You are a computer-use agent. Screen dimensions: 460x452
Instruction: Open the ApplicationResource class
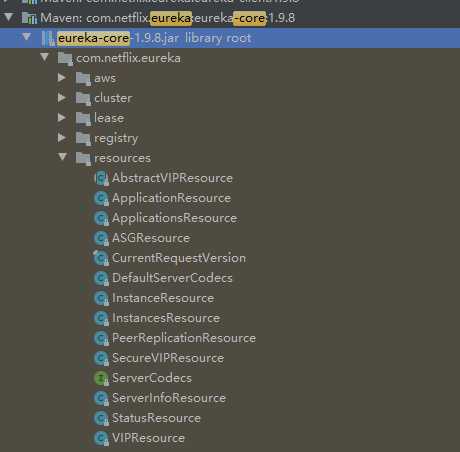172,198
